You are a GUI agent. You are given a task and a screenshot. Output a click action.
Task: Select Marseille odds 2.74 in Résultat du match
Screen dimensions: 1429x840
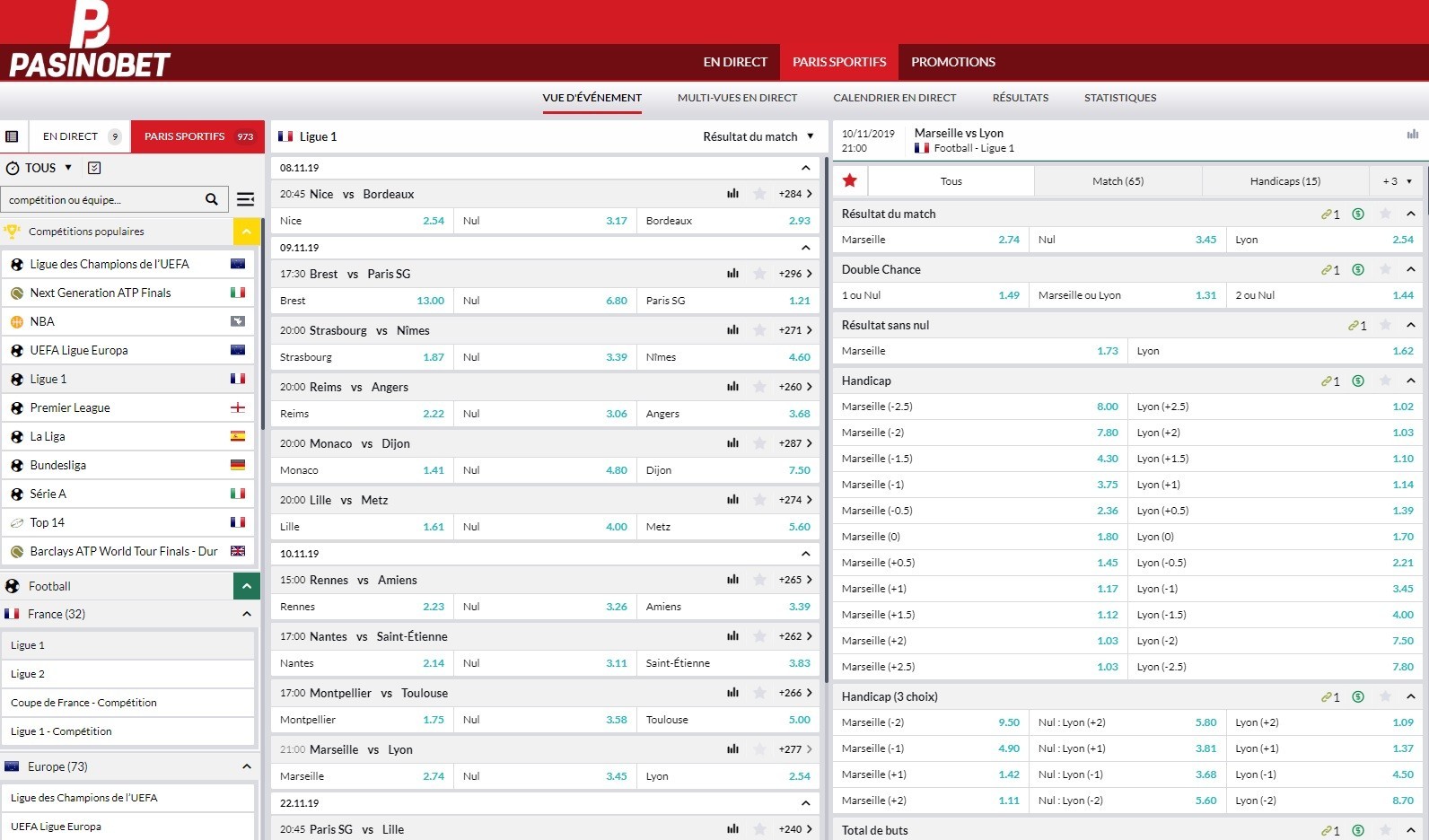[931, 240]
